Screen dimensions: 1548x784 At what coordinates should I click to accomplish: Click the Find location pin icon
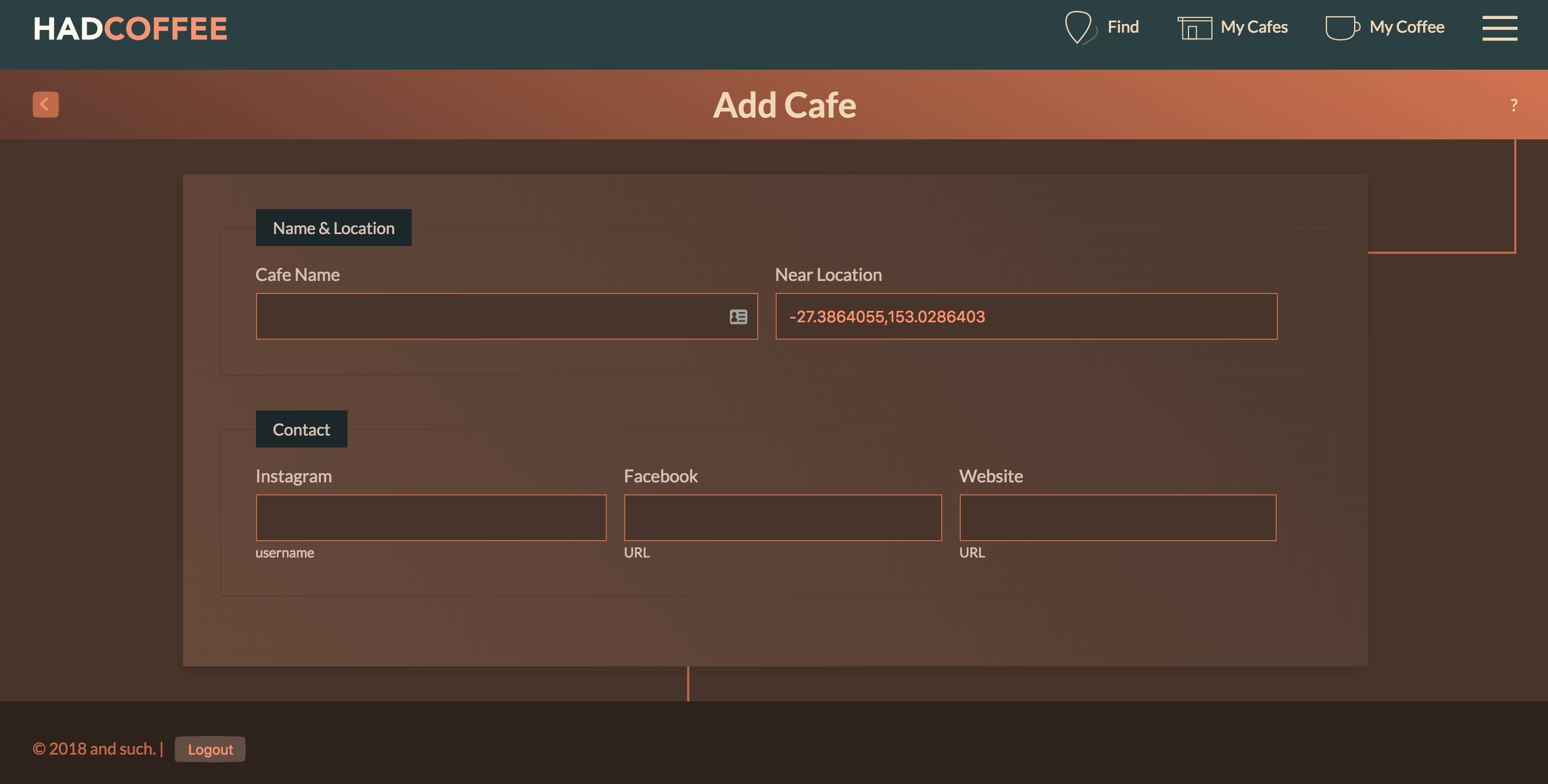[x=1078, y=28]
